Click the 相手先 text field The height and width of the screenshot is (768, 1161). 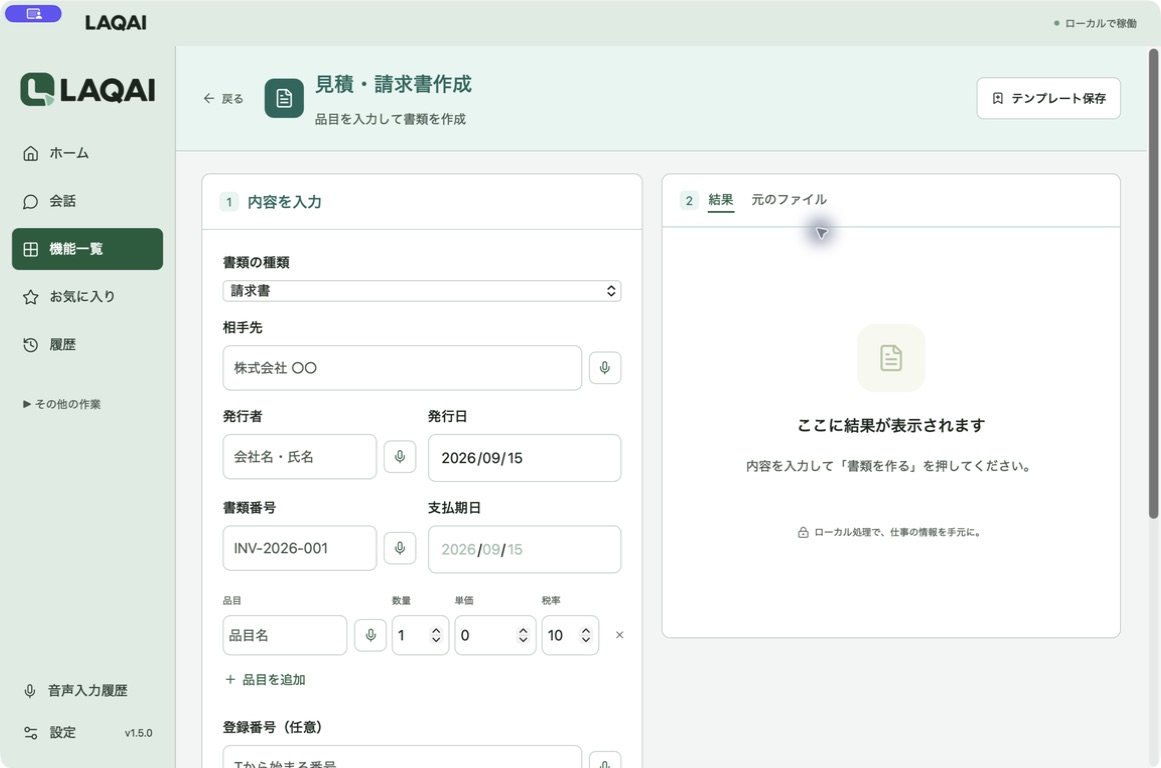click(x=402, y=368)
